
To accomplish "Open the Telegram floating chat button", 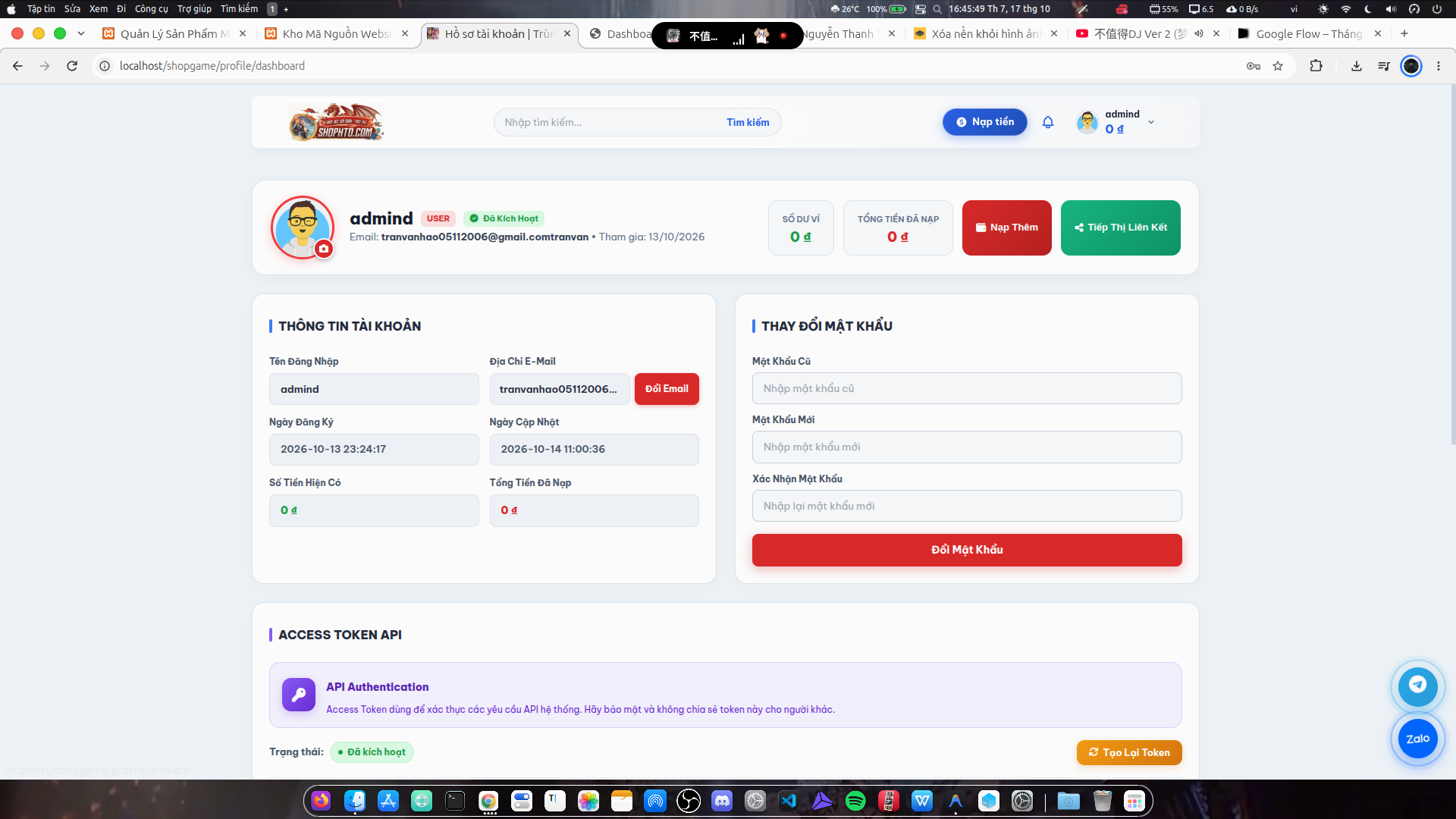I will [x=1417, y=686].
